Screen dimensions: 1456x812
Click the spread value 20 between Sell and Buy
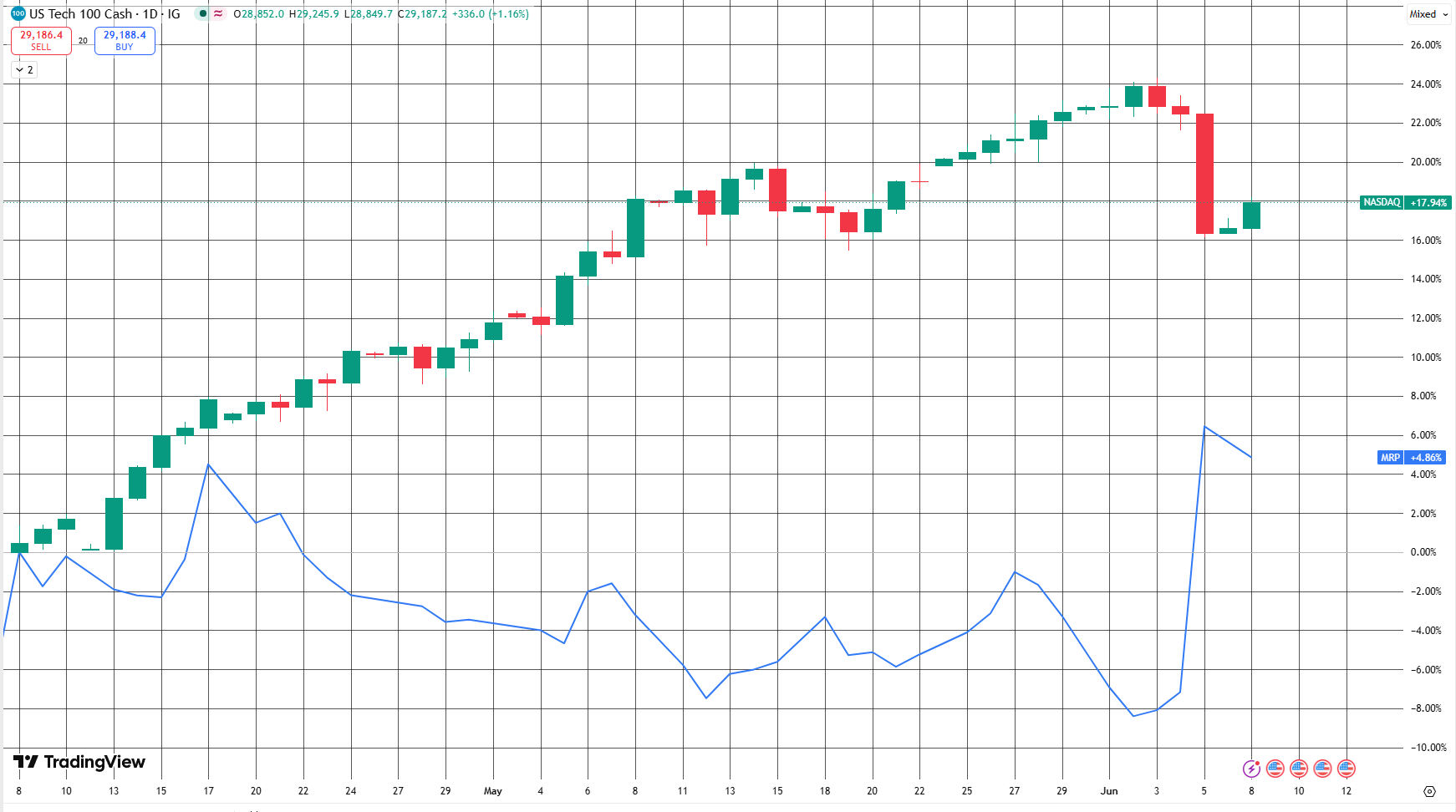pos(83,40)
